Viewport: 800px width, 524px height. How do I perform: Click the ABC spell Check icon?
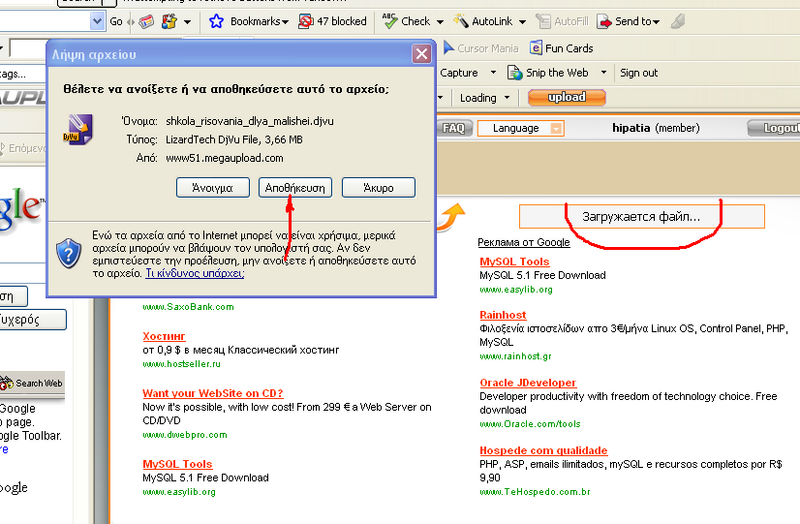pyautogui.click(x=390, y=21)
